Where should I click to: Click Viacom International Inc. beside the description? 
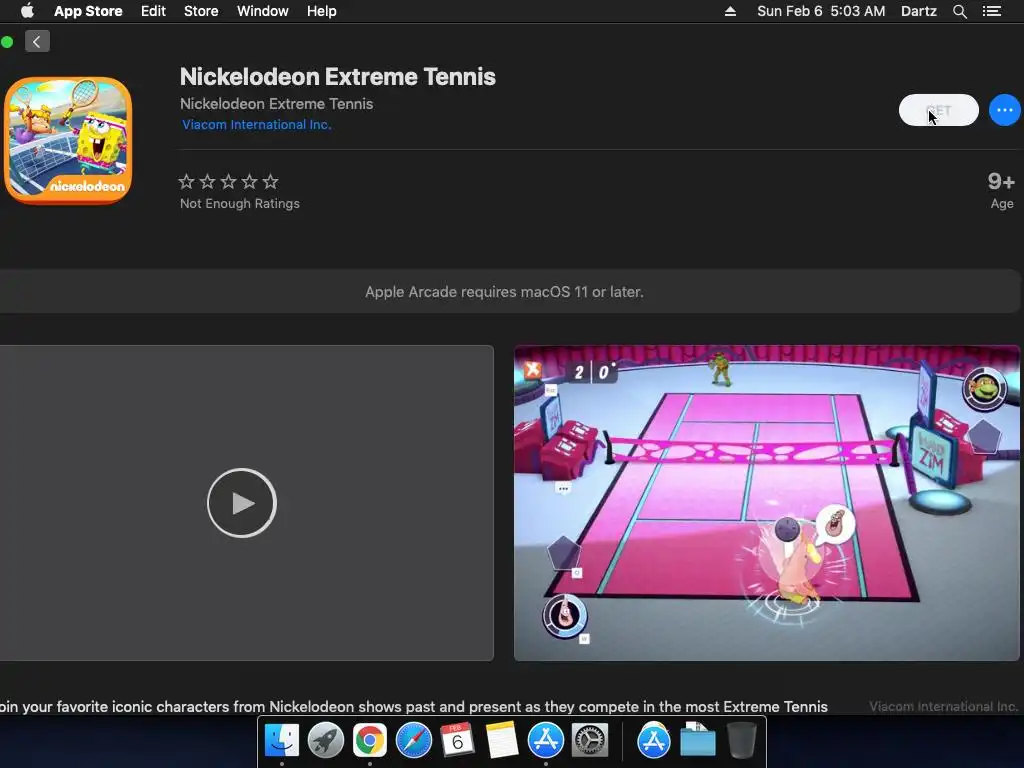point(944,707)
